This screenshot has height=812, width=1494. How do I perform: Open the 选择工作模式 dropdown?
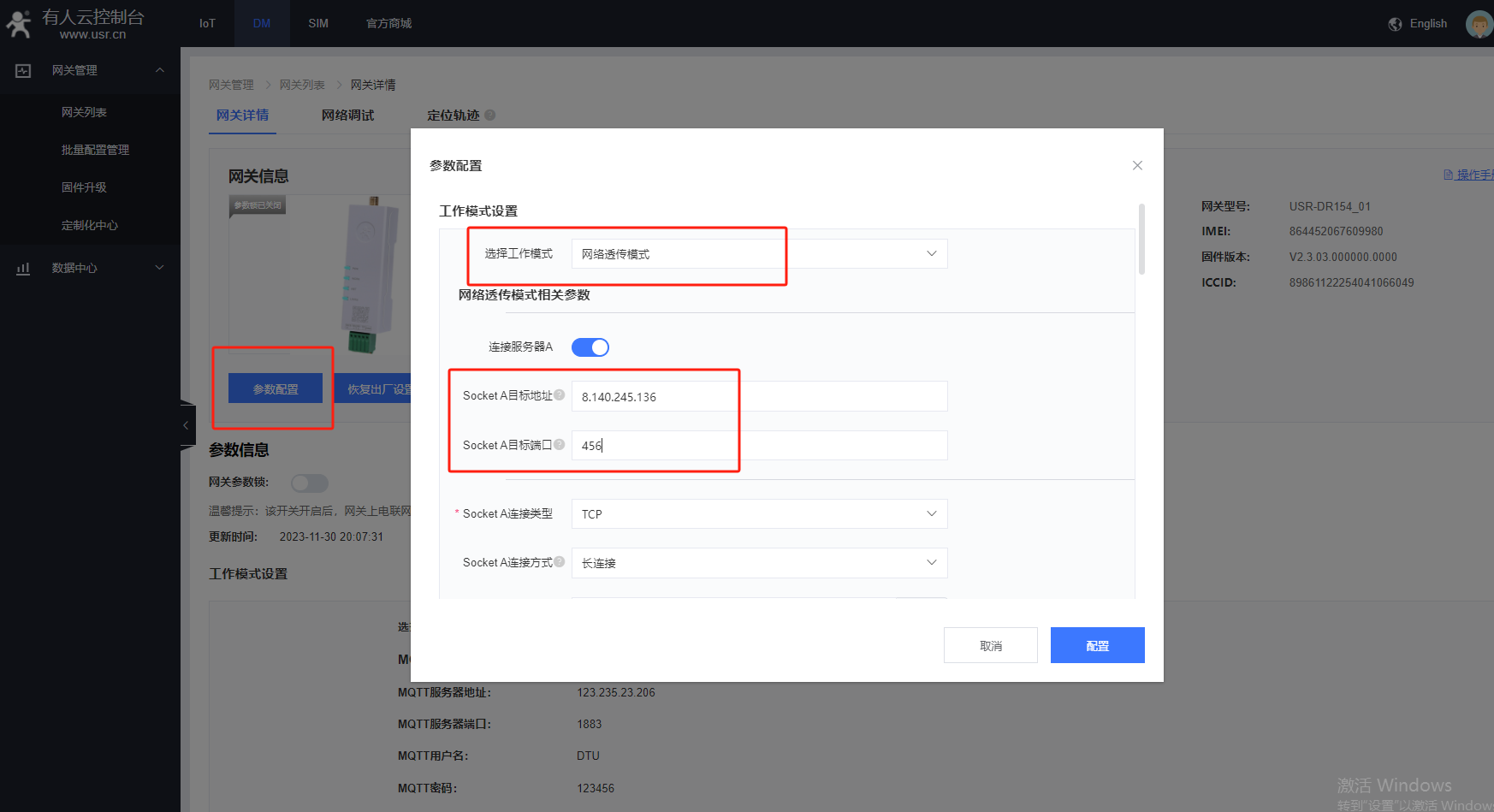(x=758, y=254)
